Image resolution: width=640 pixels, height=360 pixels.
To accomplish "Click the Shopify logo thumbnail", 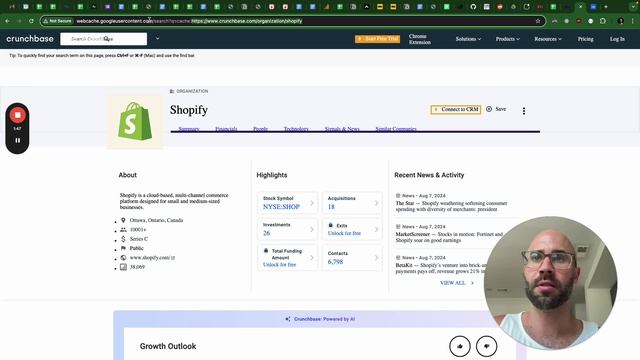I will coord(135,122).
